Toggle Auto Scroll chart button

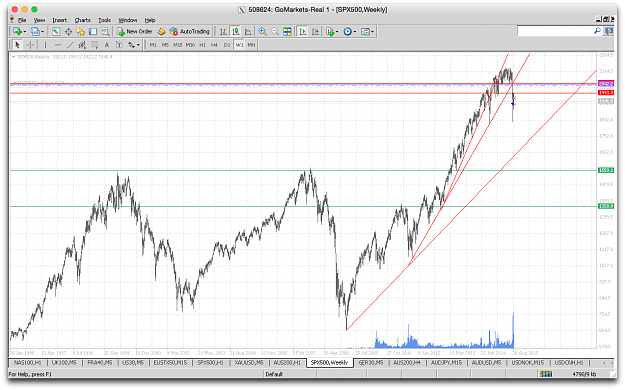pos(303,32)
